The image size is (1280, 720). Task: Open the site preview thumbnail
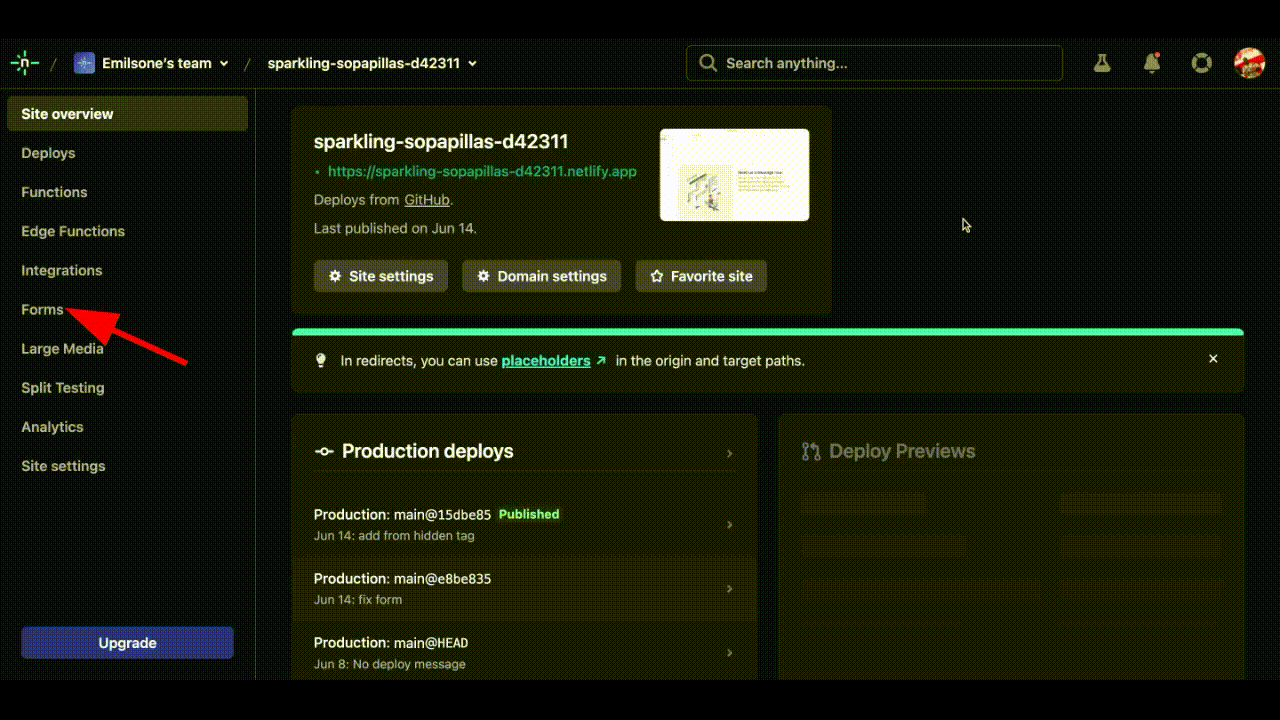[734, 175]
